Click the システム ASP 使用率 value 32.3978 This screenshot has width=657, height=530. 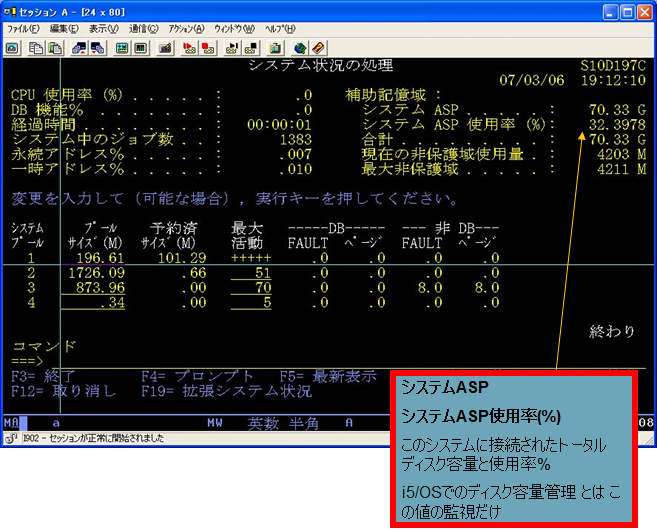(x=617, y=125)
